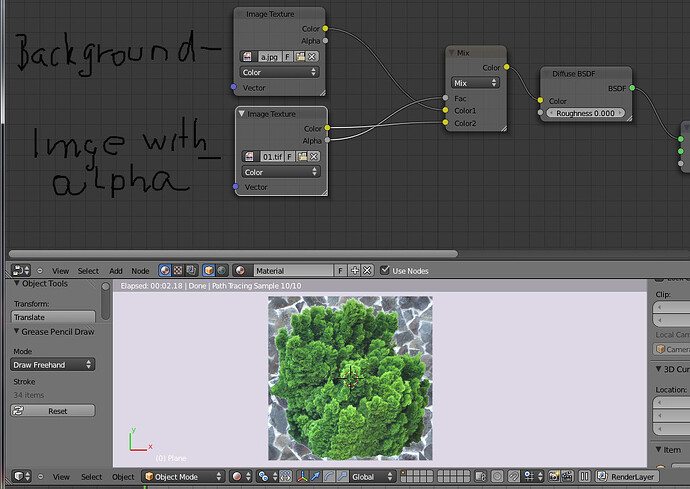690x489 pixels.
Task: Collapse the Grease Pencil Draw panel
Action: [x=16, y=331]
